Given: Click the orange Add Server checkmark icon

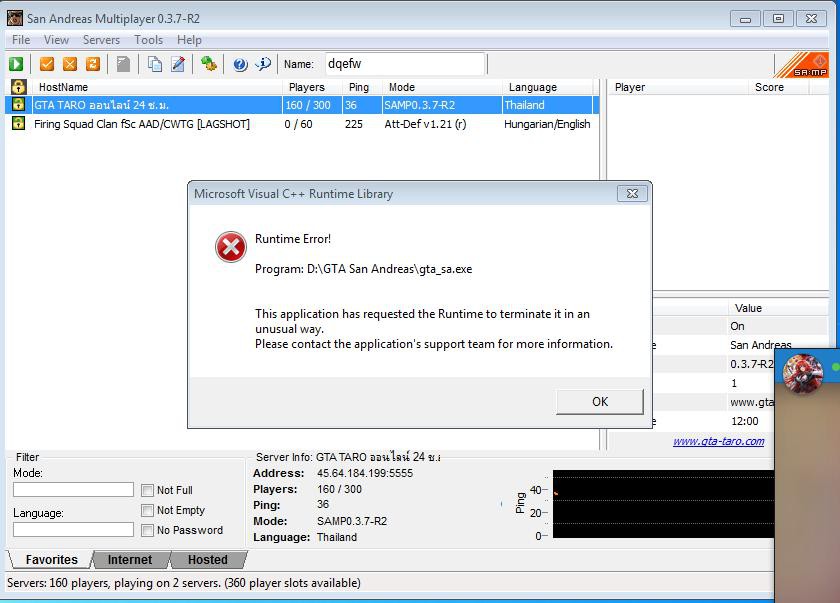Looking at the screenshot, I should (x=47, y=64).
